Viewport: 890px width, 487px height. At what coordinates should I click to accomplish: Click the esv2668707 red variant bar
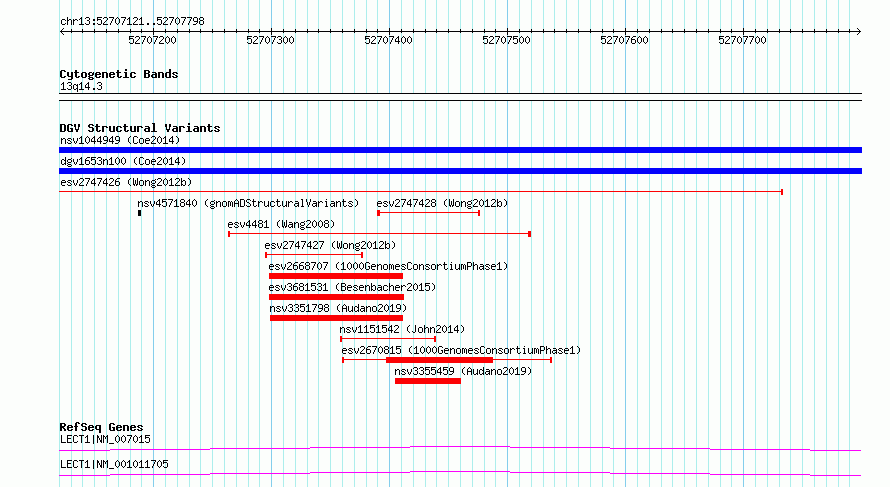pos(335,276)
